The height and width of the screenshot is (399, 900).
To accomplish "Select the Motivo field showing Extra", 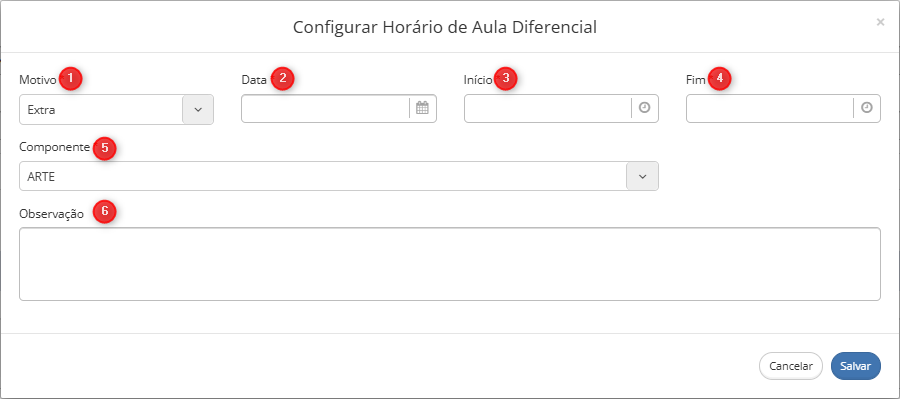I will pos(117,109).
